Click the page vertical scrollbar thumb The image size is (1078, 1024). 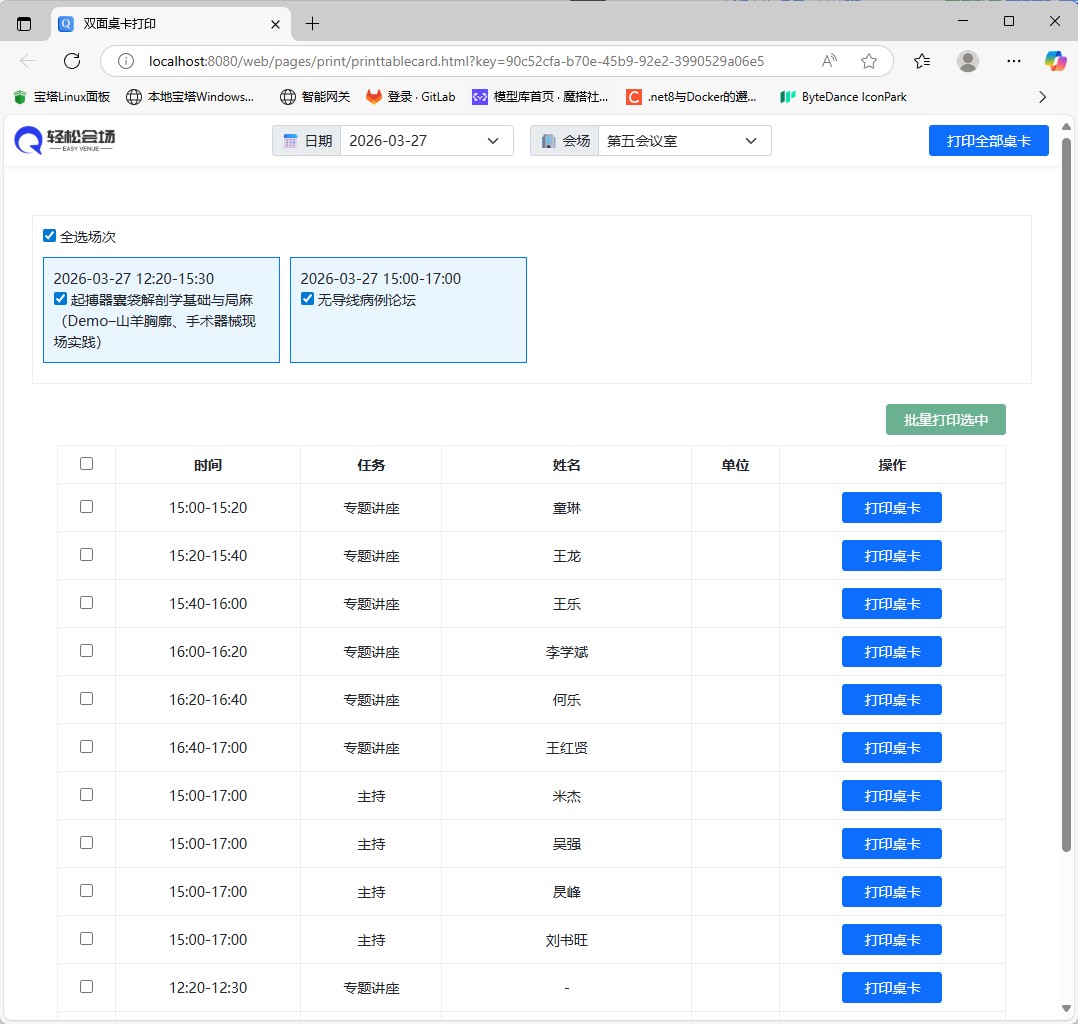(1066, 495)
